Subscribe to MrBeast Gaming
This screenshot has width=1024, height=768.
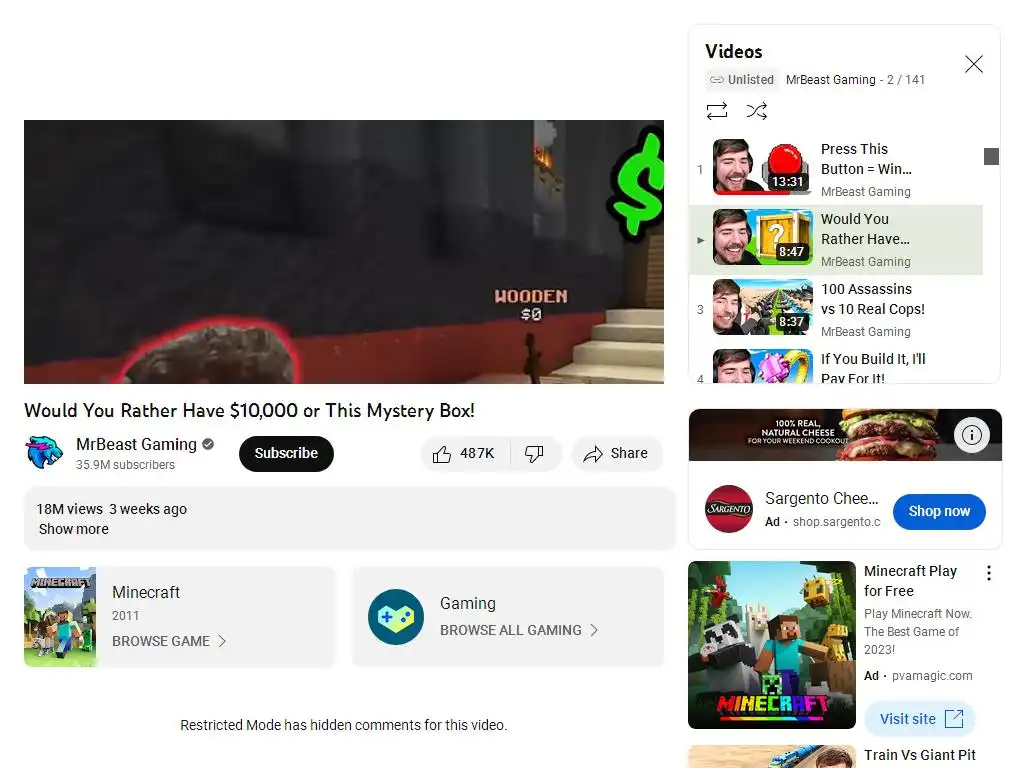pyautogui.click(x=286, y=453)
